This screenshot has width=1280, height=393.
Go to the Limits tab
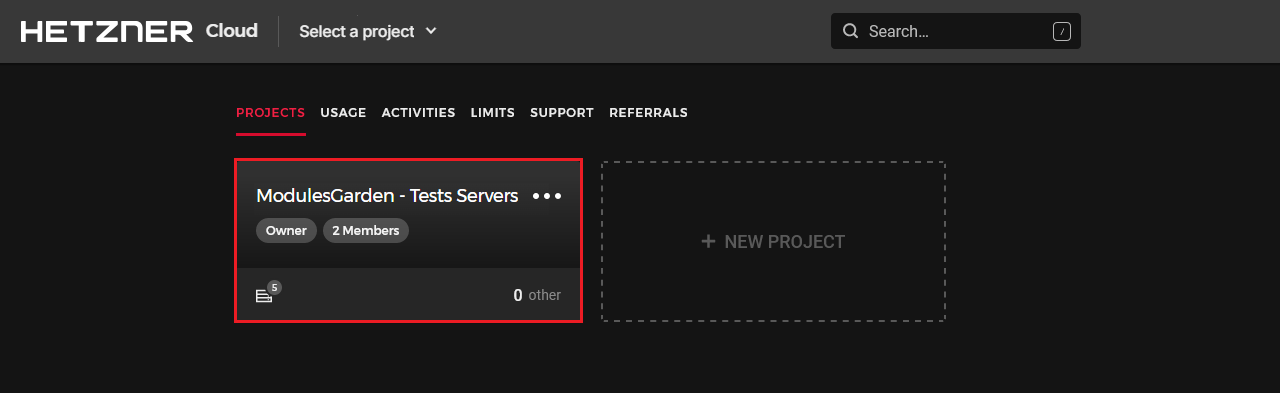(x=493, y=113)
